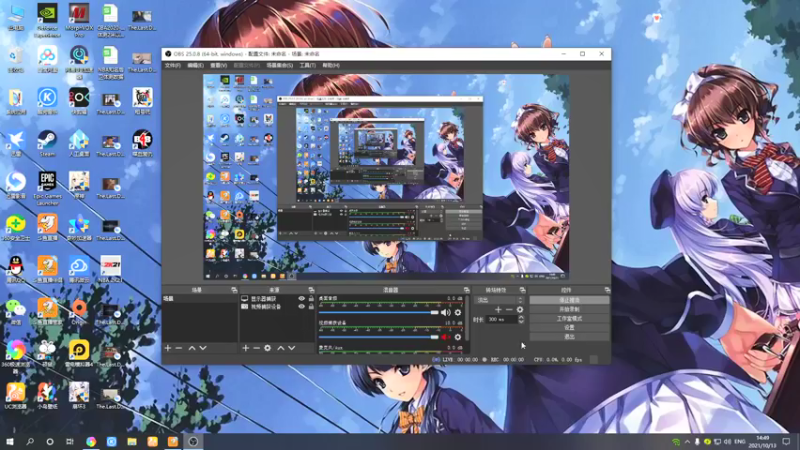Open taskbar search magnifier

point(30,441)
